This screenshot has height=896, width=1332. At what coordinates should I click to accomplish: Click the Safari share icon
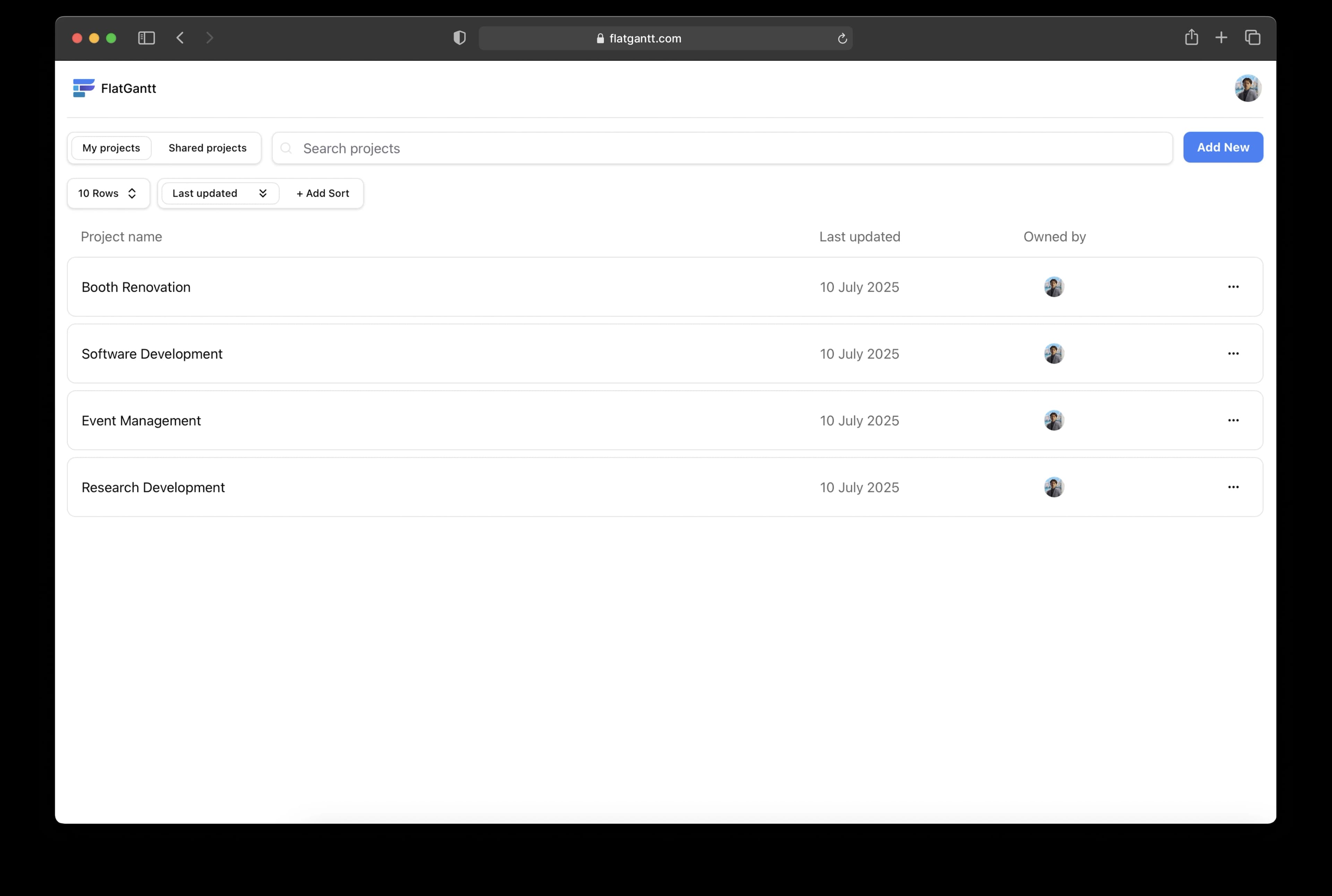[x=1192, y=37]
